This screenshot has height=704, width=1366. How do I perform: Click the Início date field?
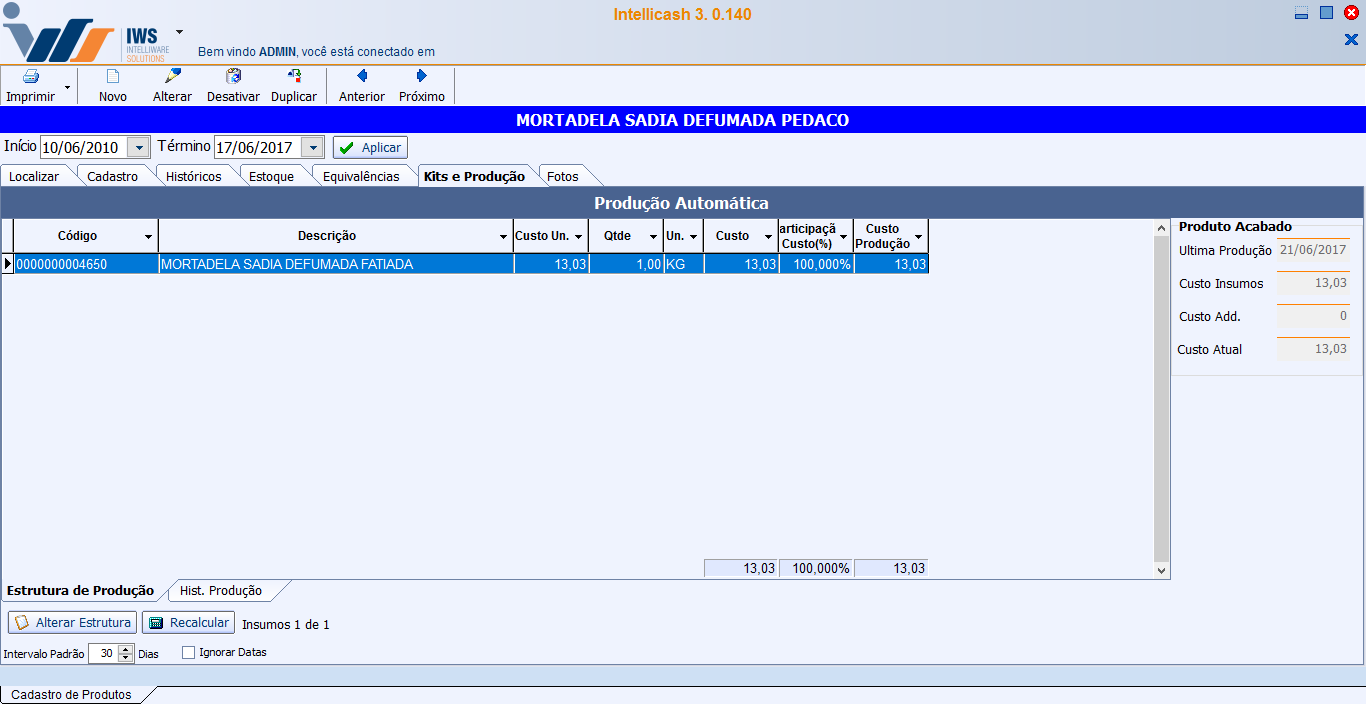click(85, 147)
